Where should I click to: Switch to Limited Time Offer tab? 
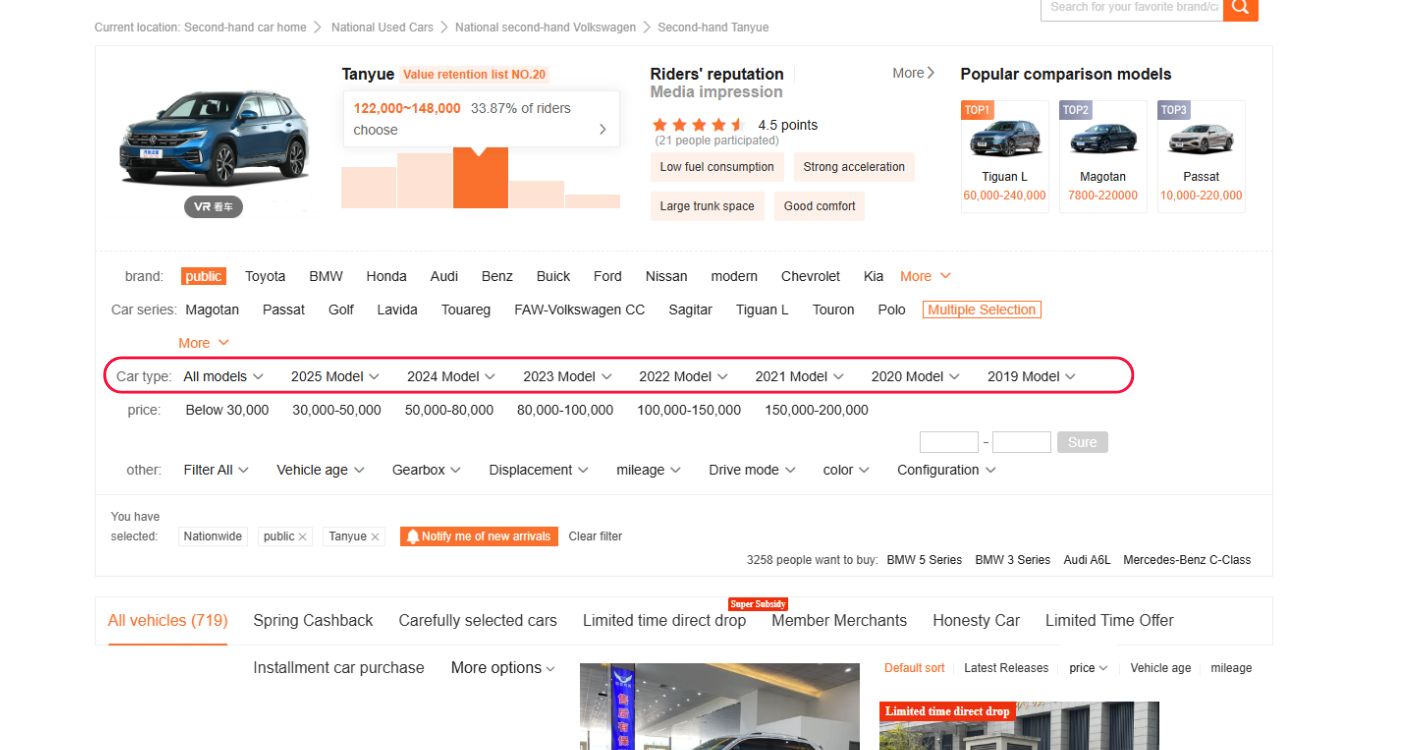point(1109,621)
